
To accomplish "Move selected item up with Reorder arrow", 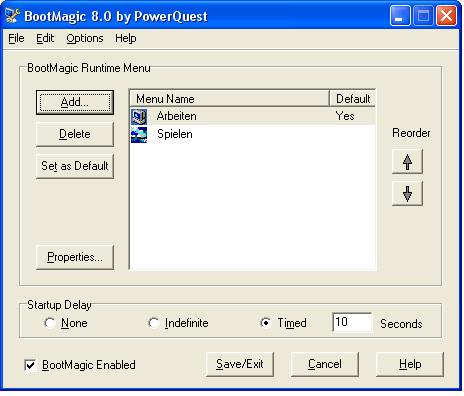I will pos(407,162).
